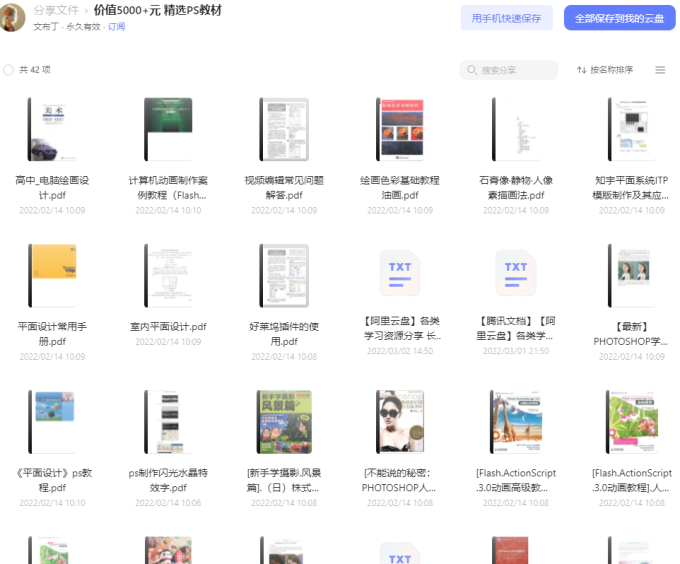Expand the 按名称排序 sort dropdown
Screen dimensions: 680x564
click(x=611, y=70)
